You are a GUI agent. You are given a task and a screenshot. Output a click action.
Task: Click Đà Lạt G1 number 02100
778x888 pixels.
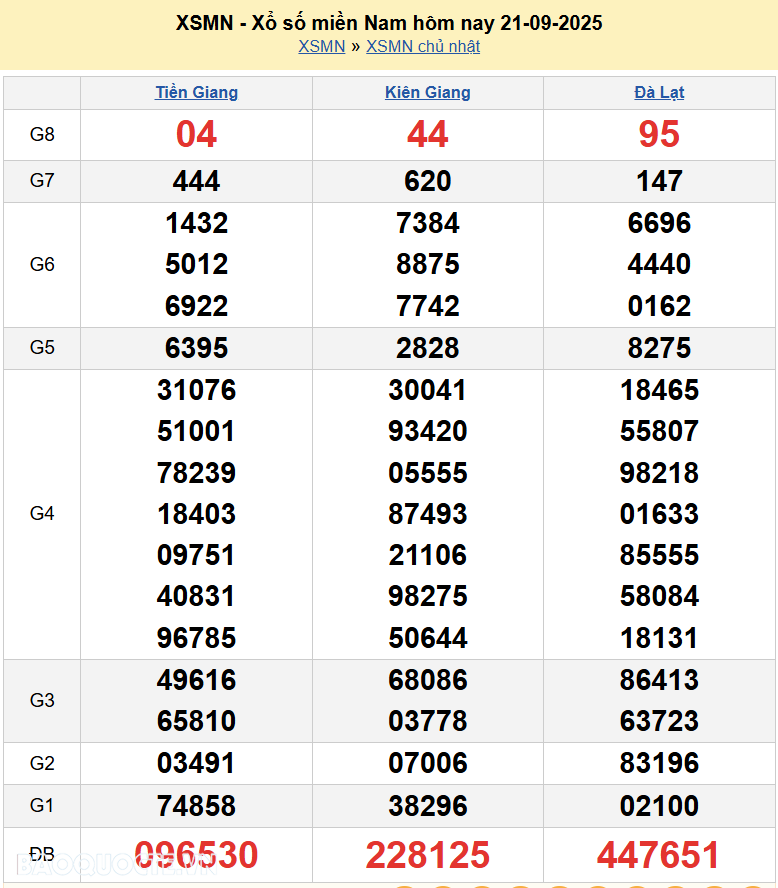pyautogui.click(x=659, y=806)
